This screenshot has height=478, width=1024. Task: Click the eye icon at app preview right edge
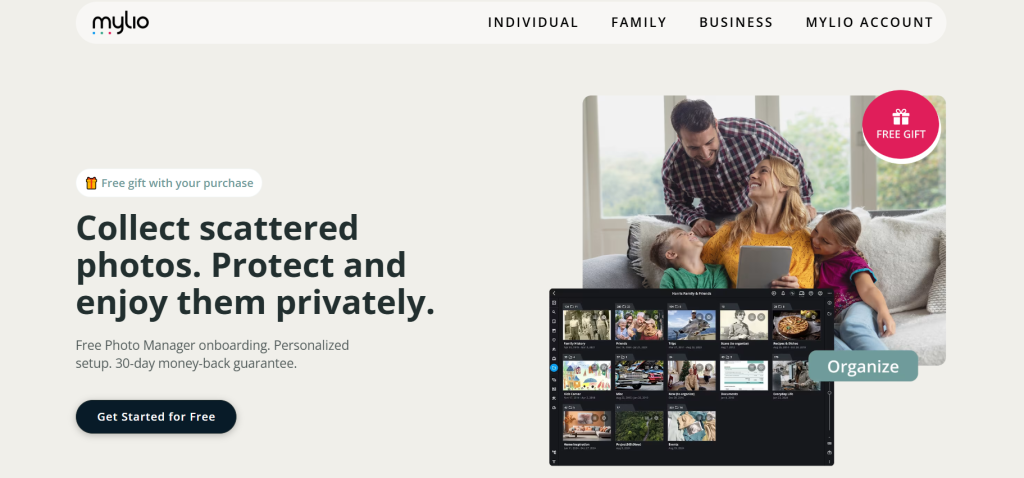(829, 303)
